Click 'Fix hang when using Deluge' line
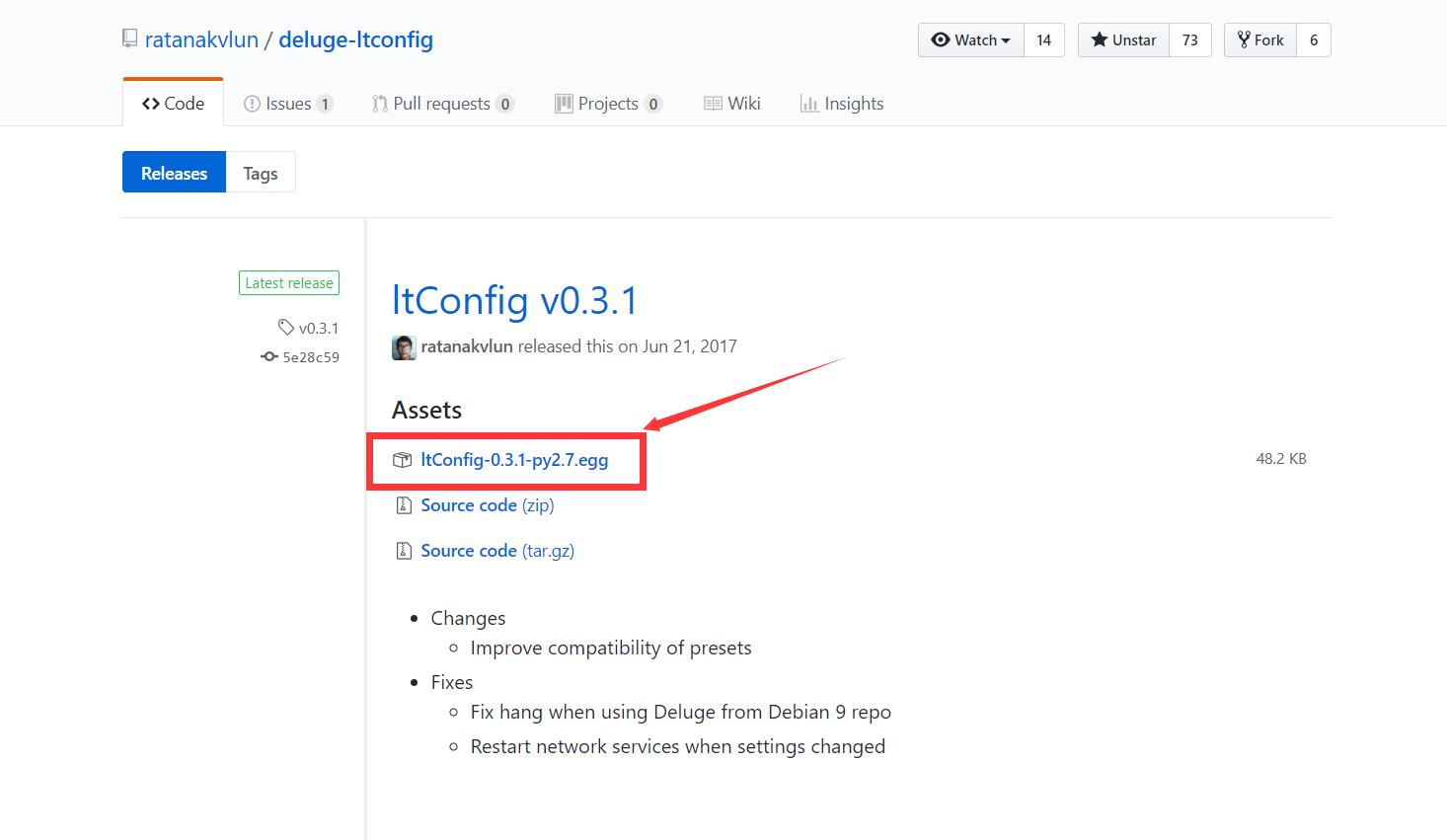Screen dimensions: 1447x840 [x=681, y=712]
